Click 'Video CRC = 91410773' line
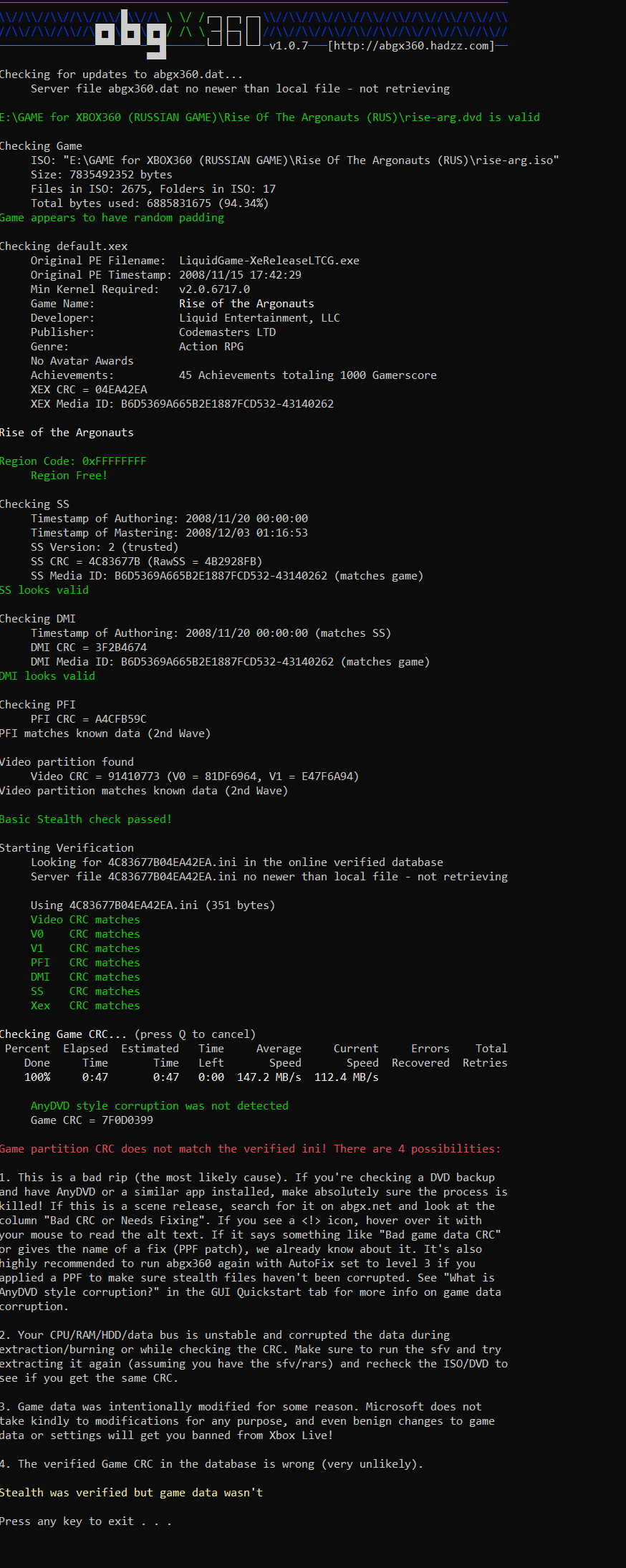This screenshot has height=1568, width=626. tap(195, 776)
